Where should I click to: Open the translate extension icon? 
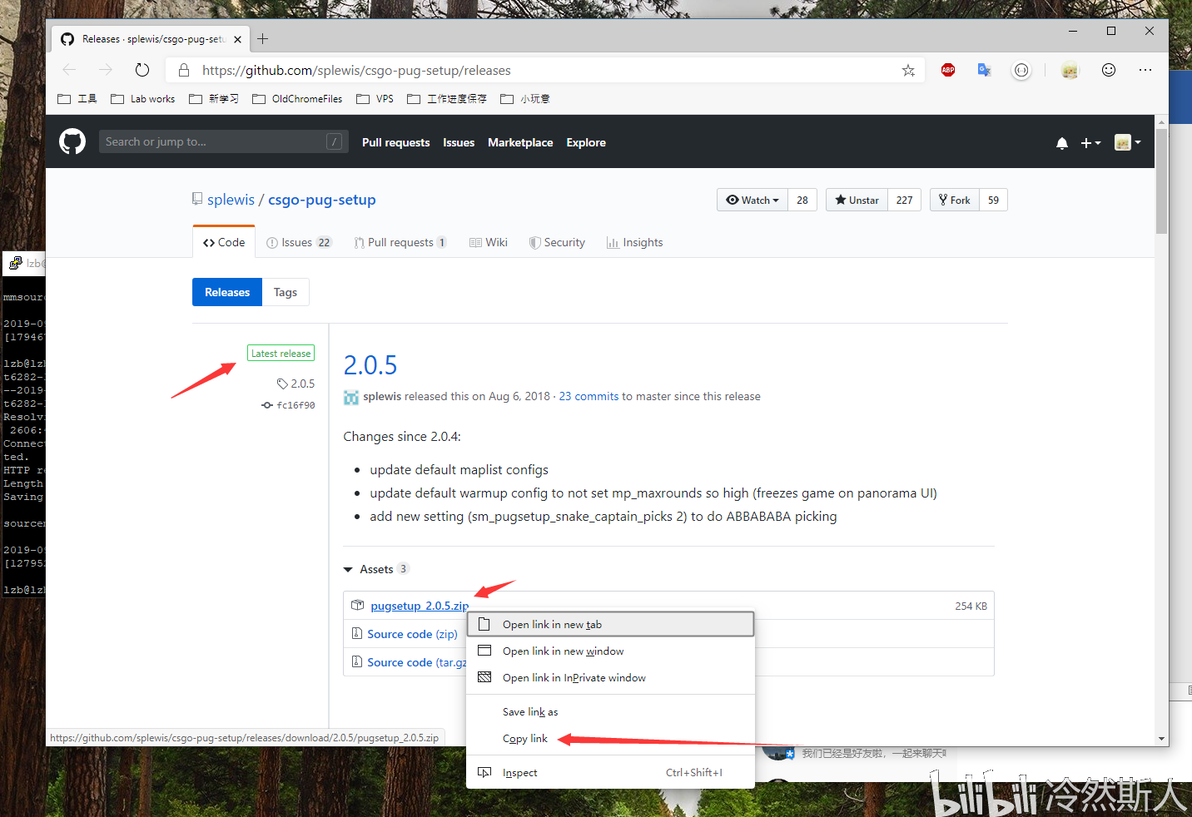tap(984, 70)
